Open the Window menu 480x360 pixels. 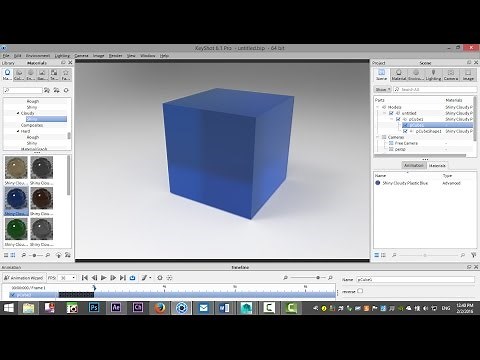point(148,56)
